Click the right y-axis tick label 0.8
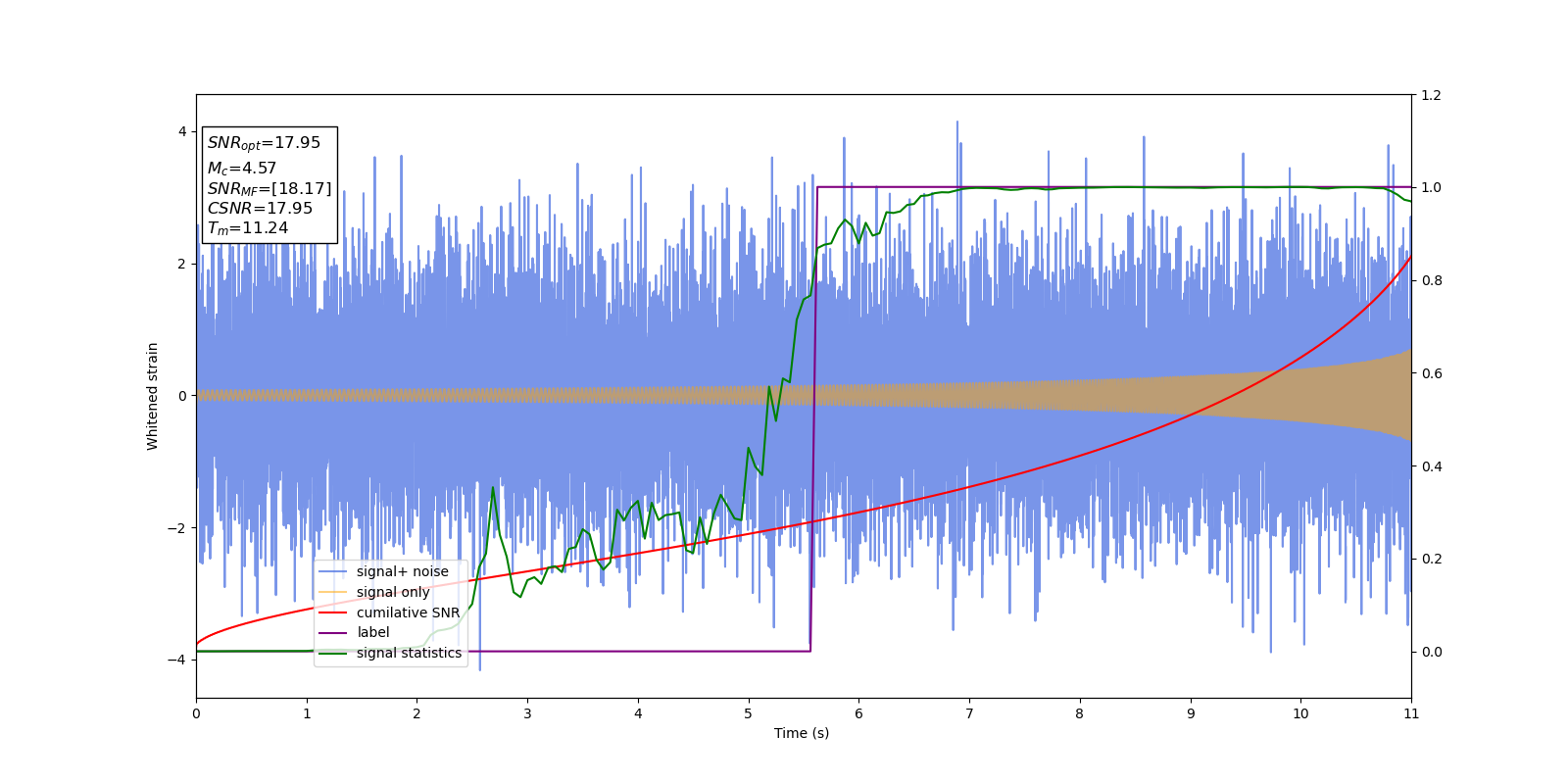Screen dimensions: 1568x784 1431,280
